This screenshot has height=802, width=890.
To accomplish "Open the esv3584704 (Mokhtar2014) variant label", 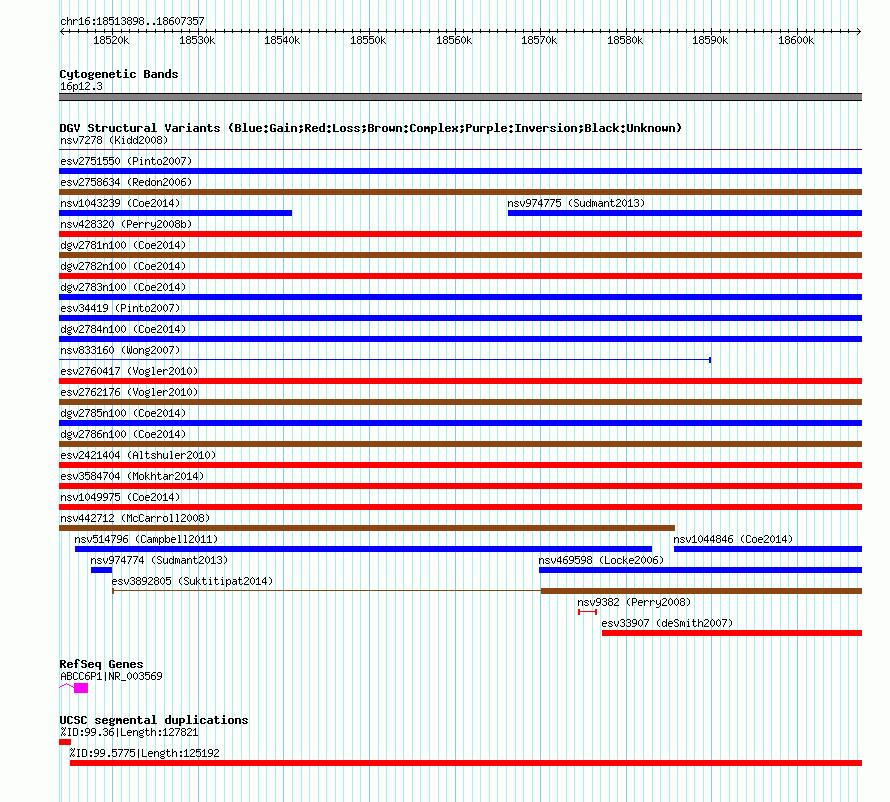I will click(132, 476).
